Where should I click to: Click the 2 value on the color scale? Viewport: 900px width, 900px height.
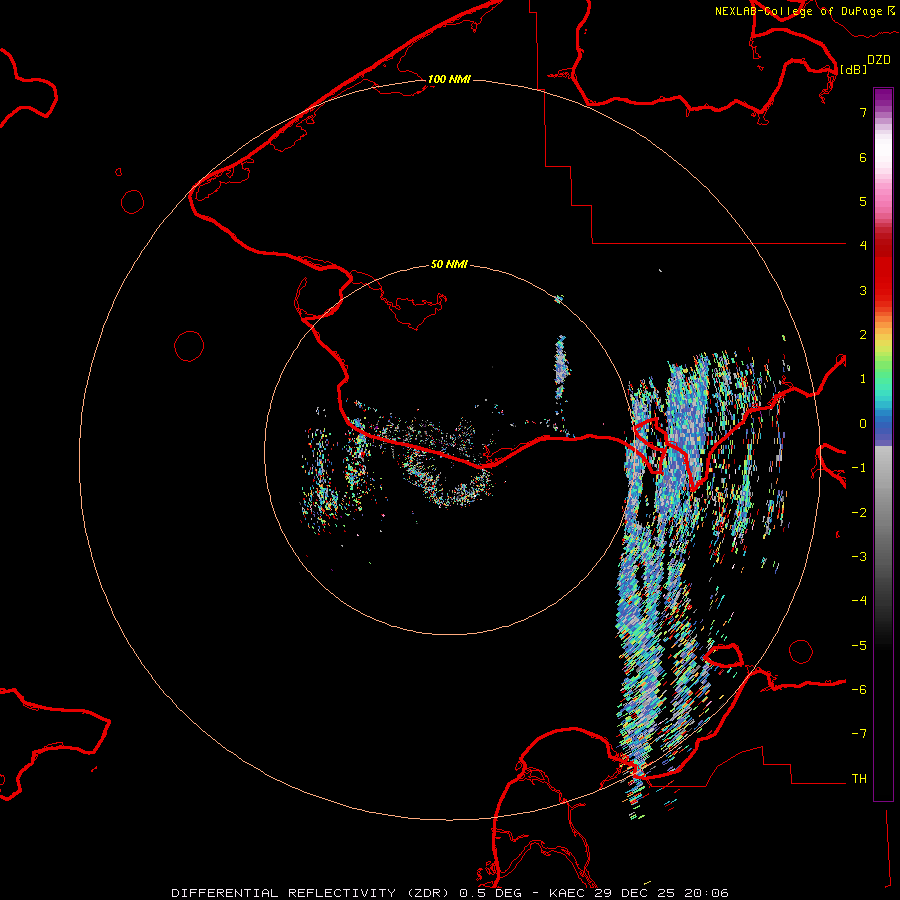click(863, 335)
